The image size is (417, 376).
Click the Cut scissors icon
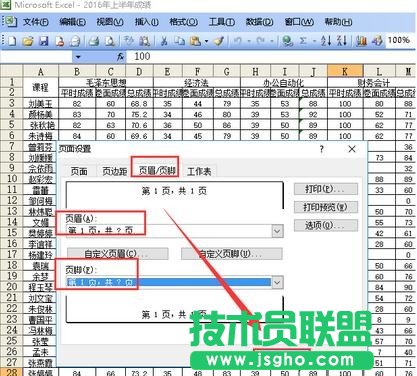pyautogui.click(x=164, y=41)
